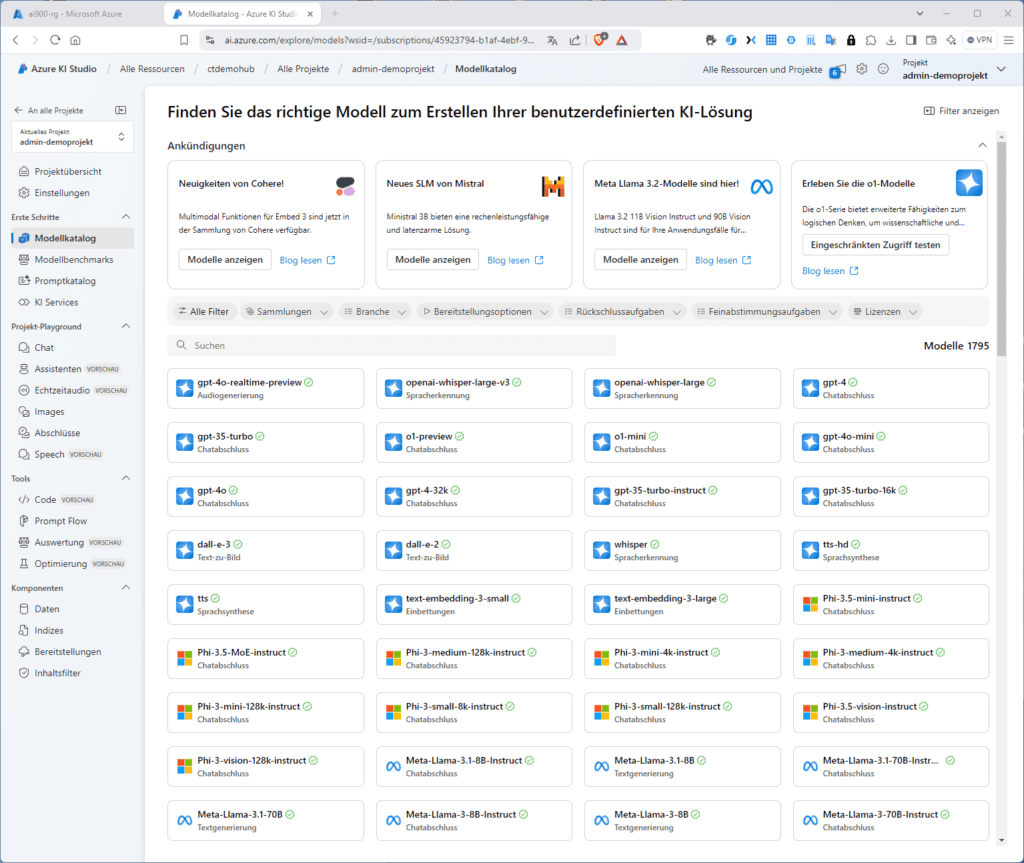Open the Optimierung tool
This screenshot has width=1024, height=863.
tap(60, 564)
